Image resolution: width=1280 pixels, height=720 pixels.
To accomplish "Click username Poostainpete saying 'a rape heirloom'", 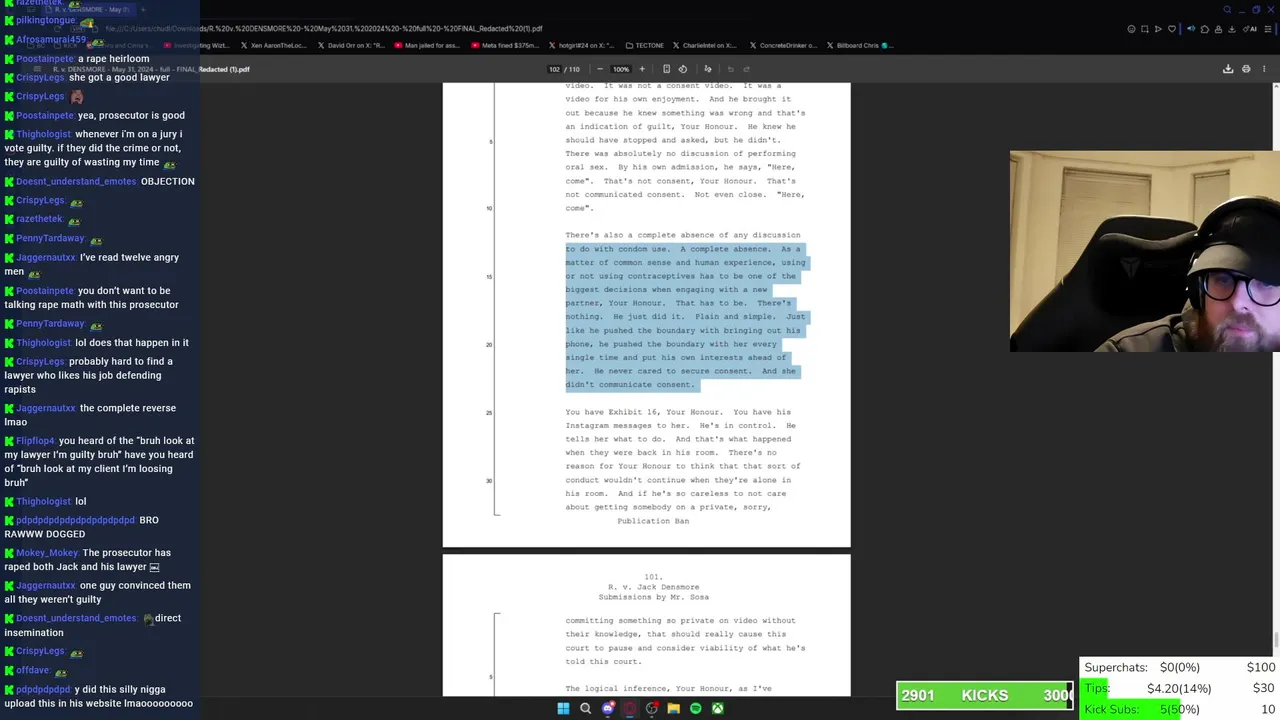I will [x=45, y=59].
